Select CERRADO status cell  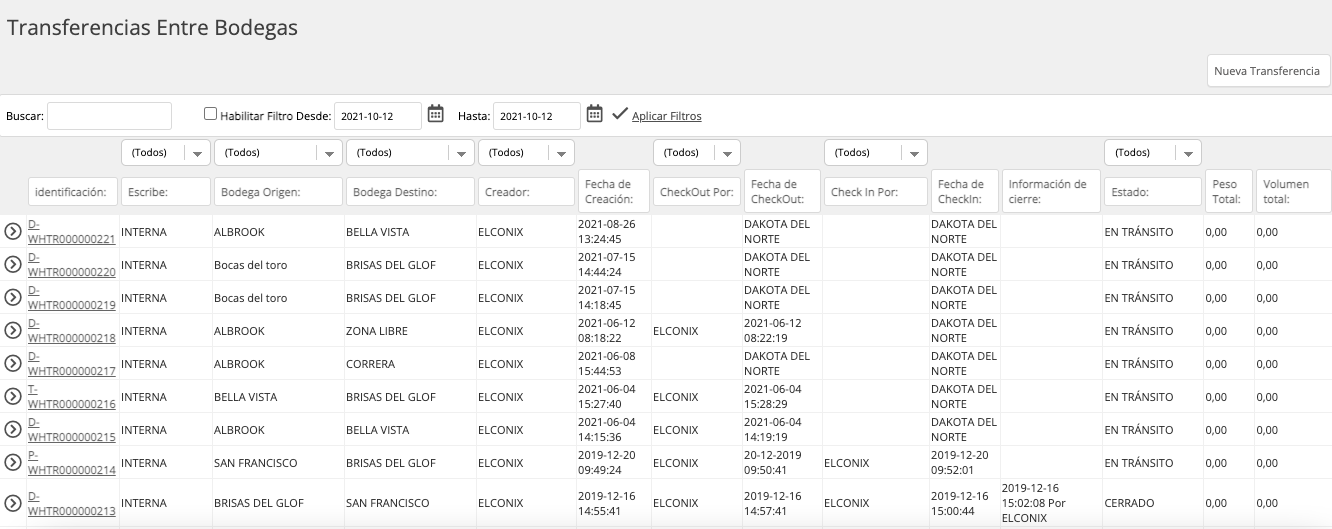[1130, 503]
